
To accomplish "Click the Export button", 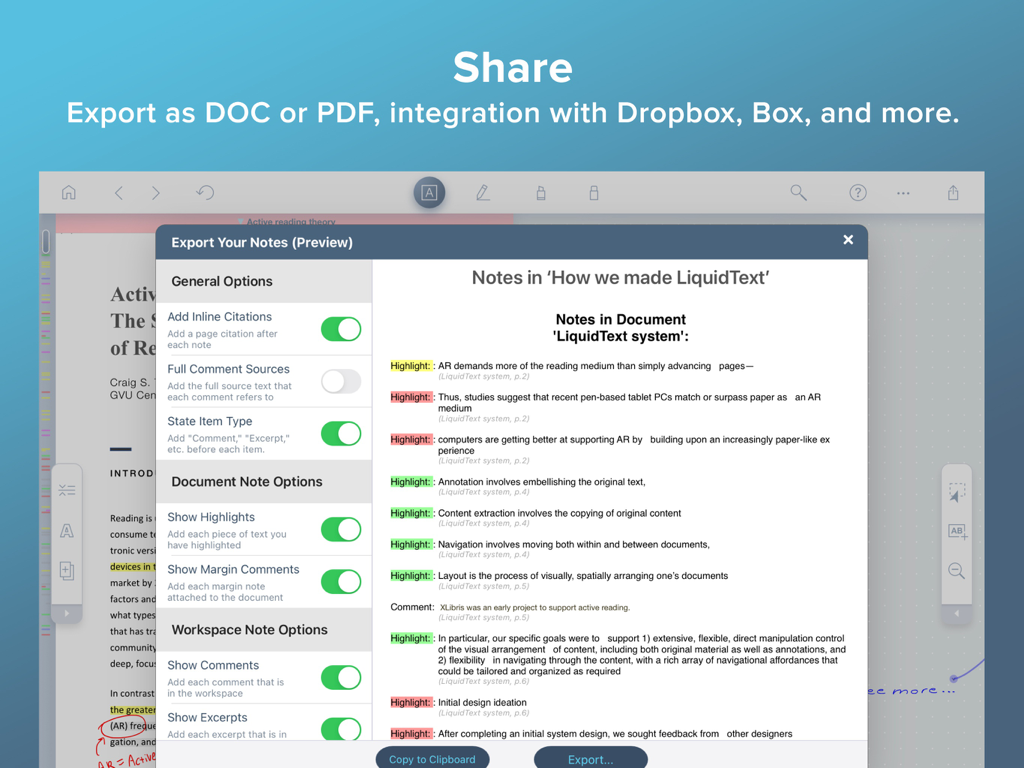I will click(590, 757).
